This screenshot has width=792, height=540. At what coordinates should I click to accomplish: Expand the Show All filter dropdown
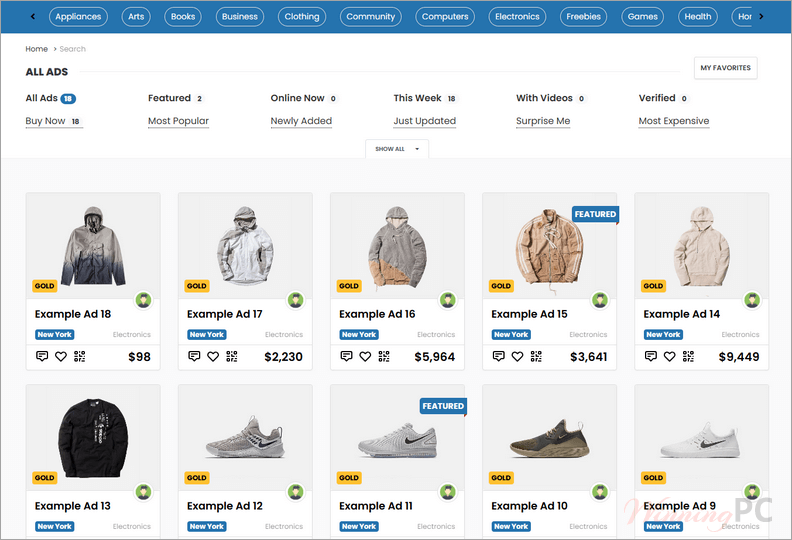coord(397,149)
